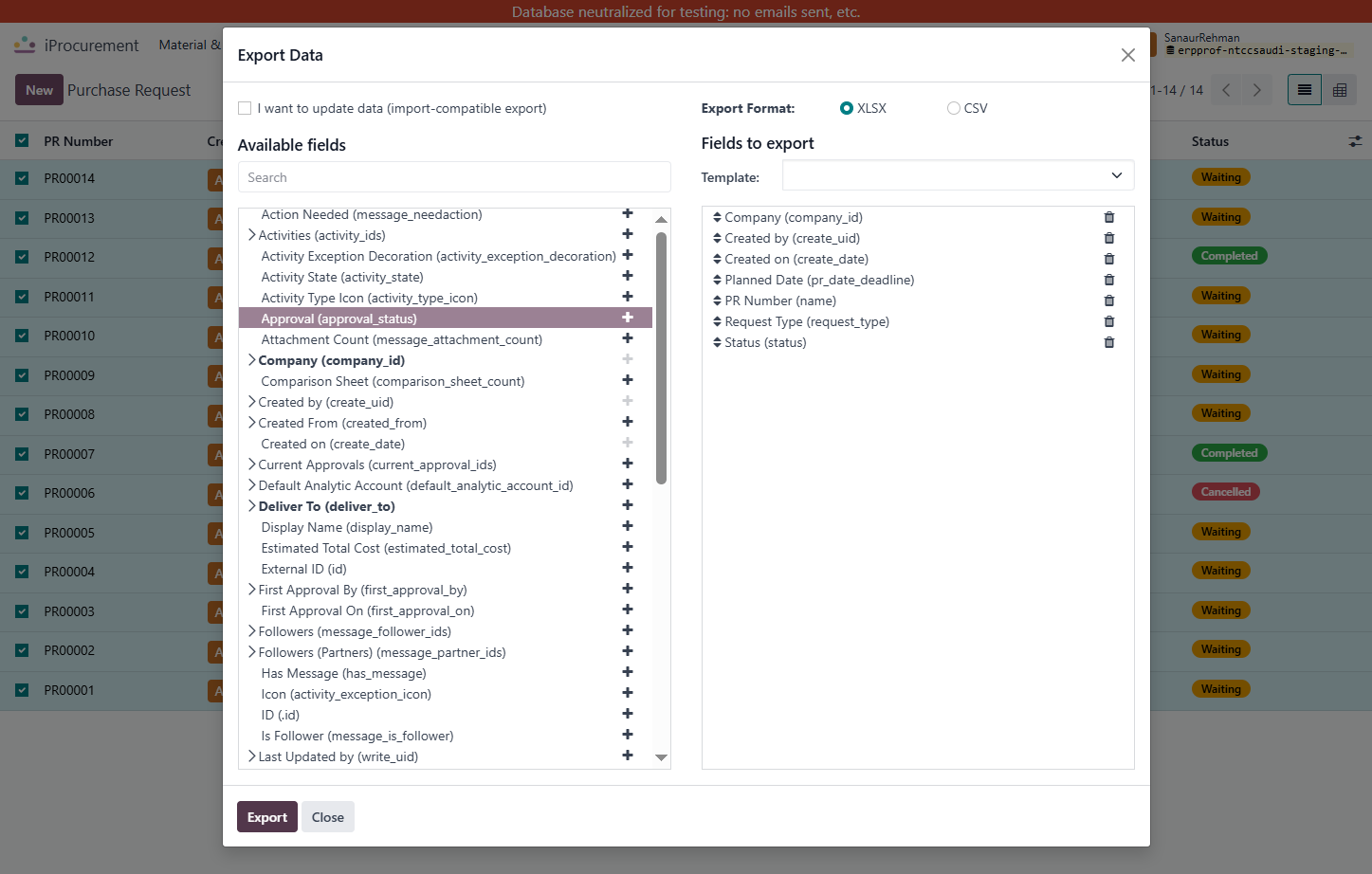Go to next page of records

1257,90
